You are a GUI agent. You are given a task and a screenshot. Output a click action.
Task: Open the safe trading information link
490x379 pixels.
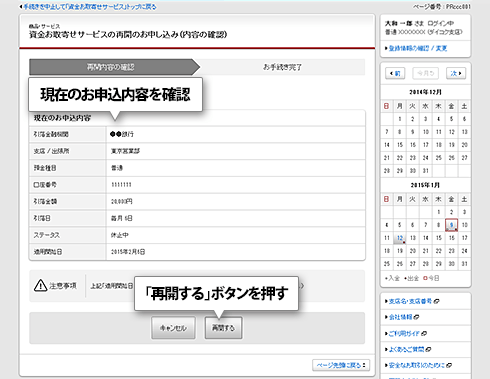click(x=417, y=365)
